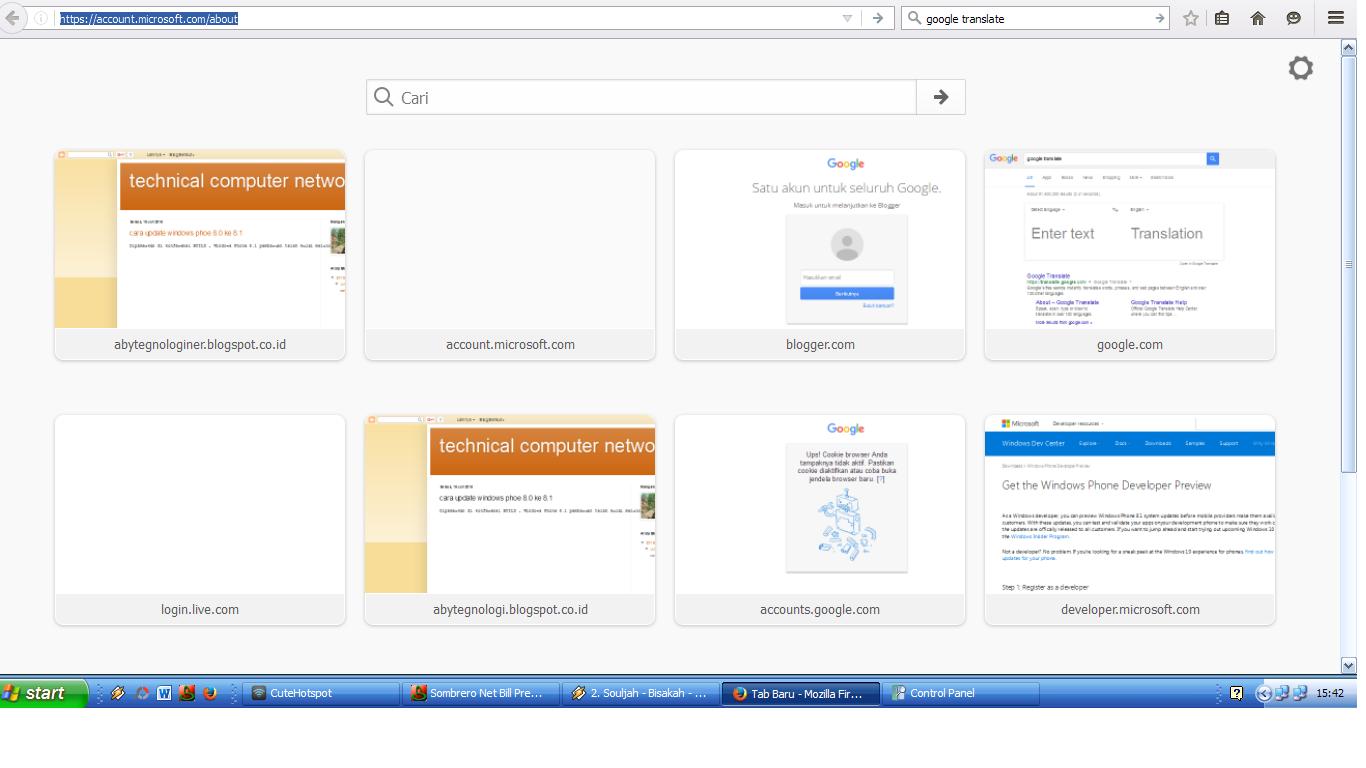Image resolution: width=1366 pixels, height=768 pixels.
Task: Click the magnifier icon in the search bar
Action: (914, 18)
